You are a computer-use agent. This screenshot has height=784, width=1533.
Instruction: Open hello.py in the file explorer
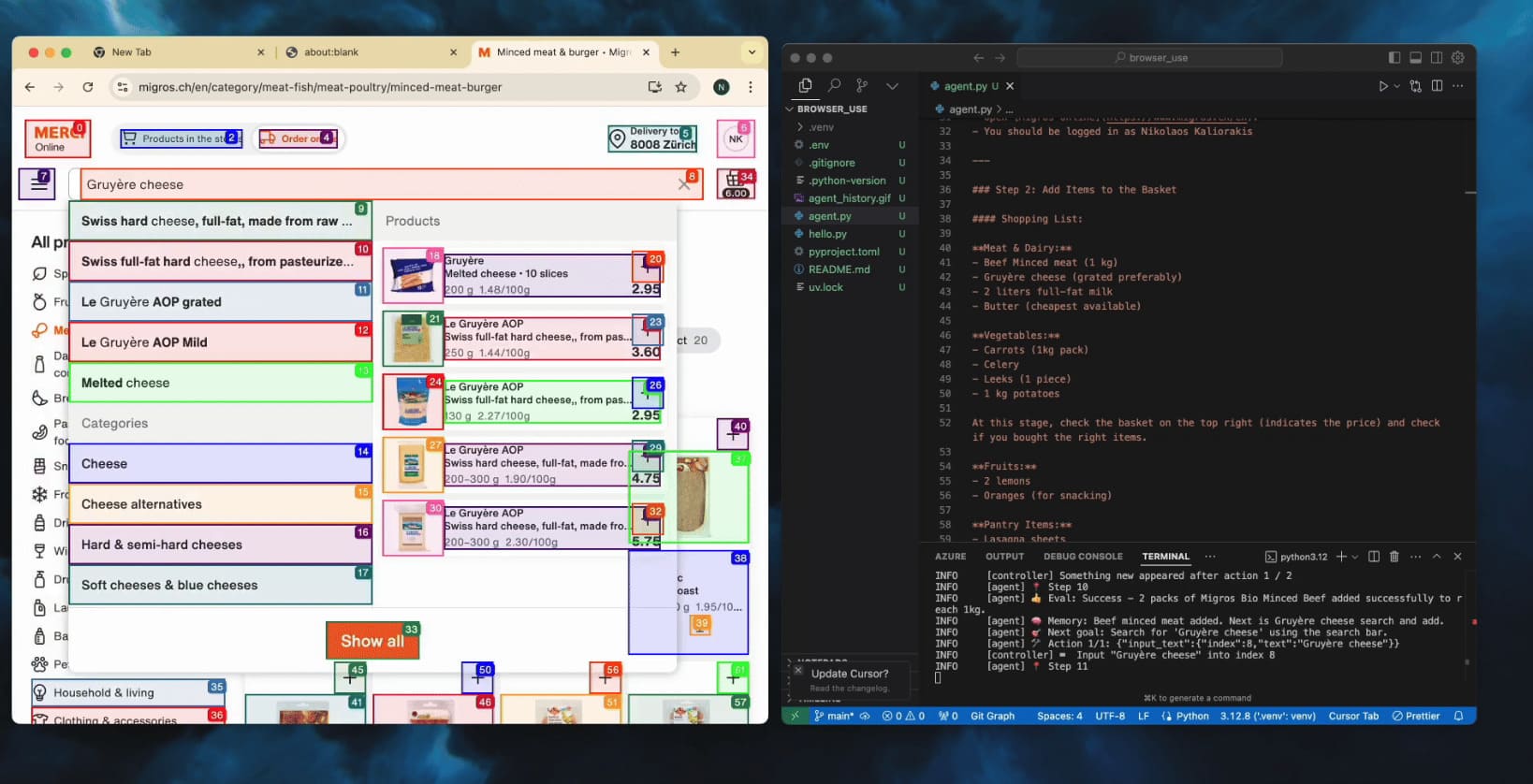click(827, 234)
